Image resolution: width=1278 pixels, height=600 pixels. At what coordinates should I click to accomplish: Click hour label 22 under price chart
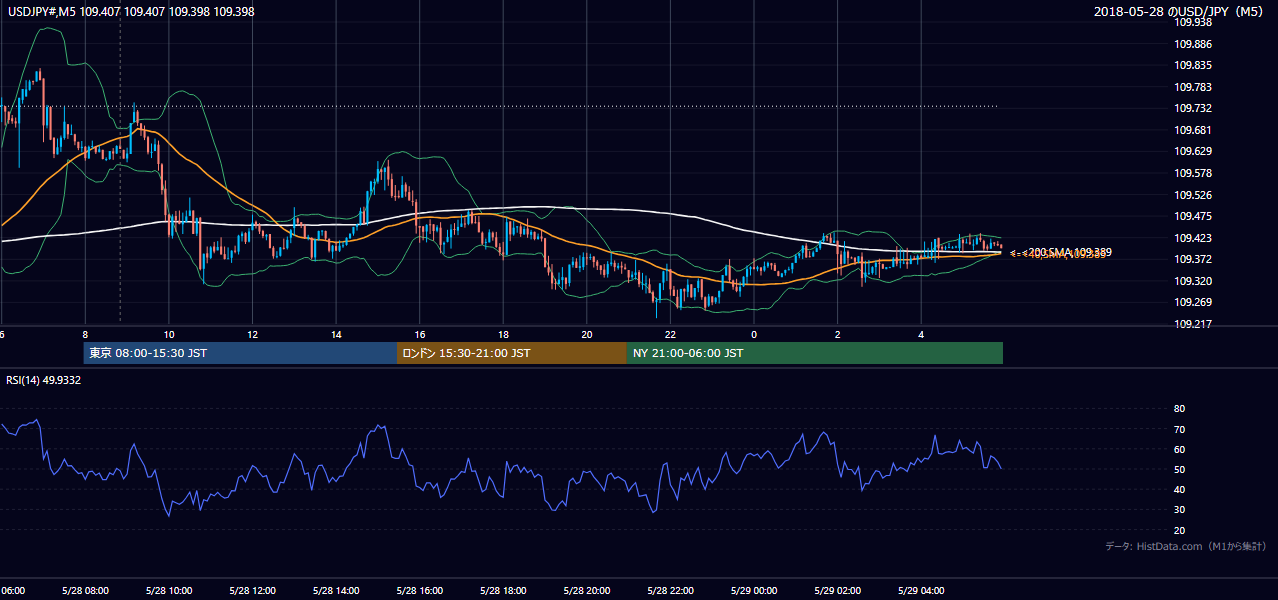pos(670,334)
